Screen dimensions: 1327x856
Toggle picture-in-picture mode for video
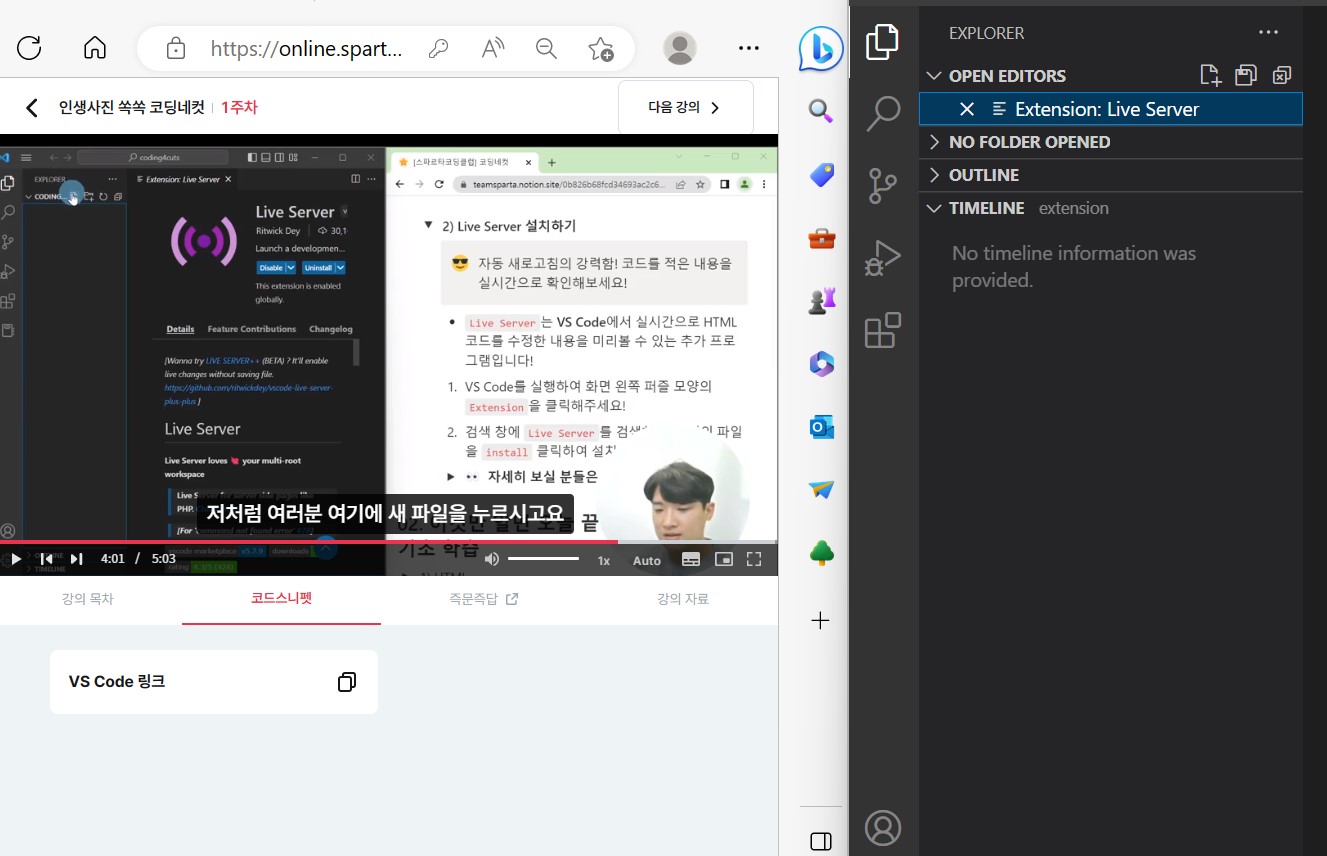click(724, 560)
